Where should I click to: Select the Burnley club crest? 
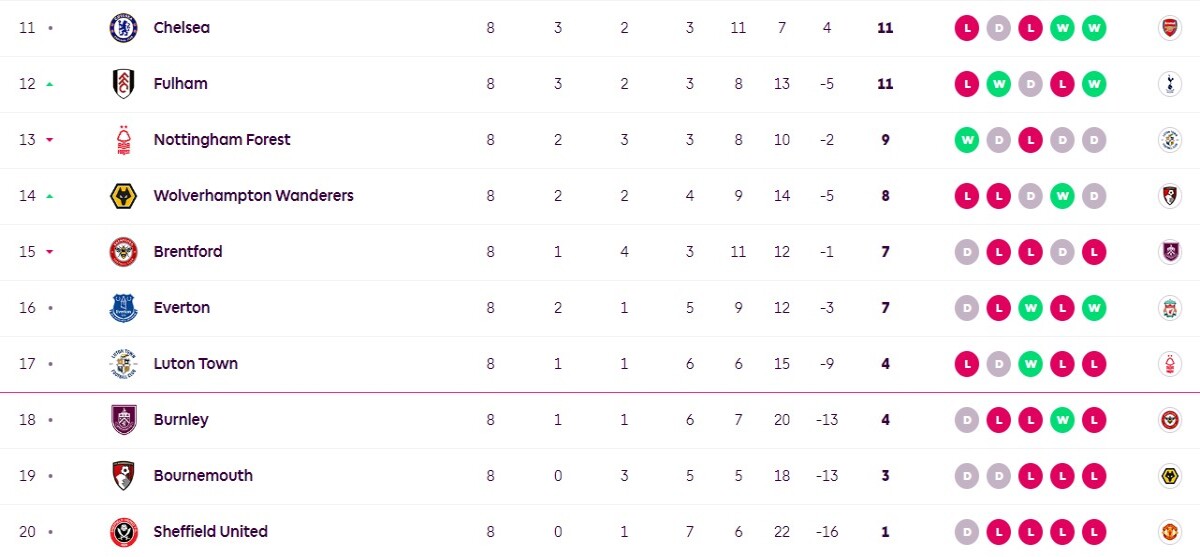123,420
